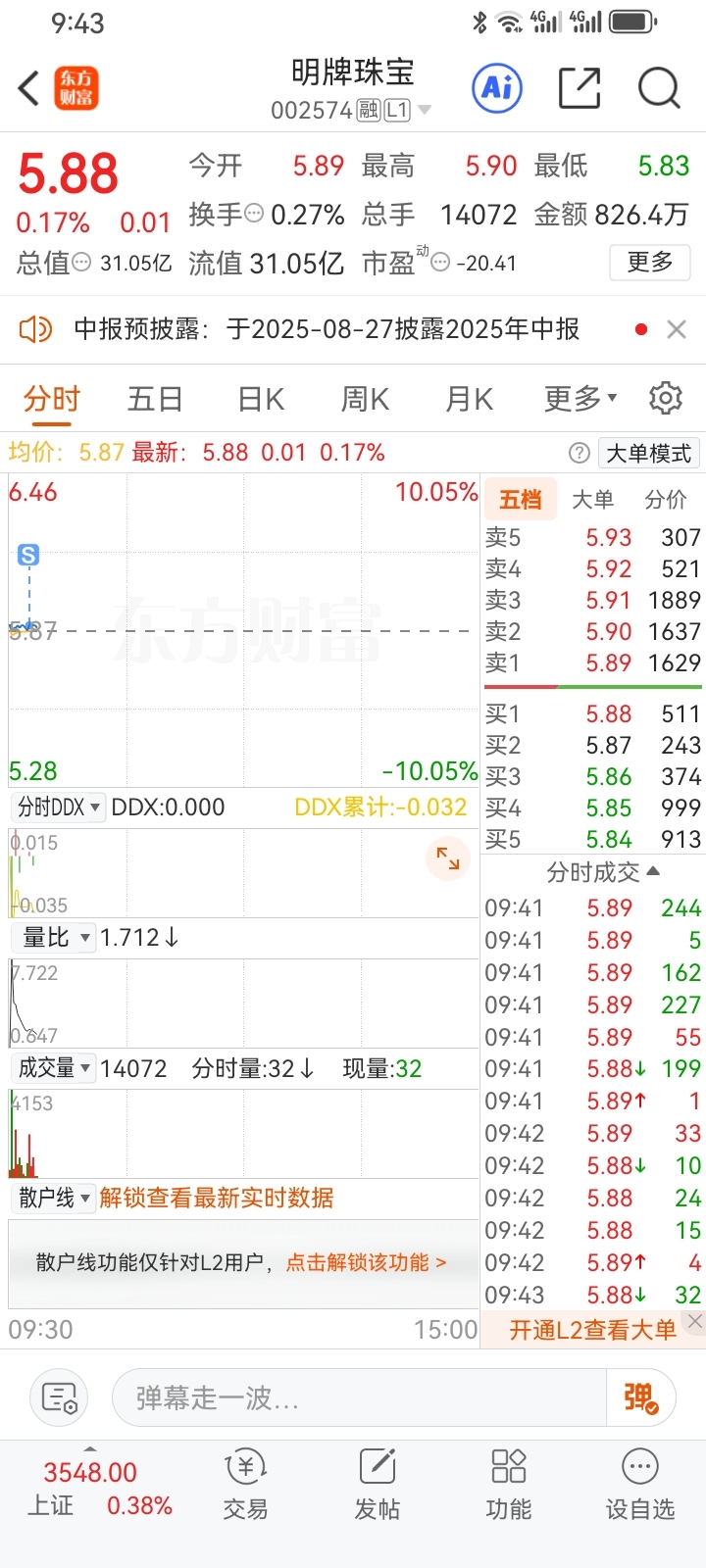This screenshot has width=706, height=1568.
Task: Select the 五档 order book tab
Action: (521, 500)
